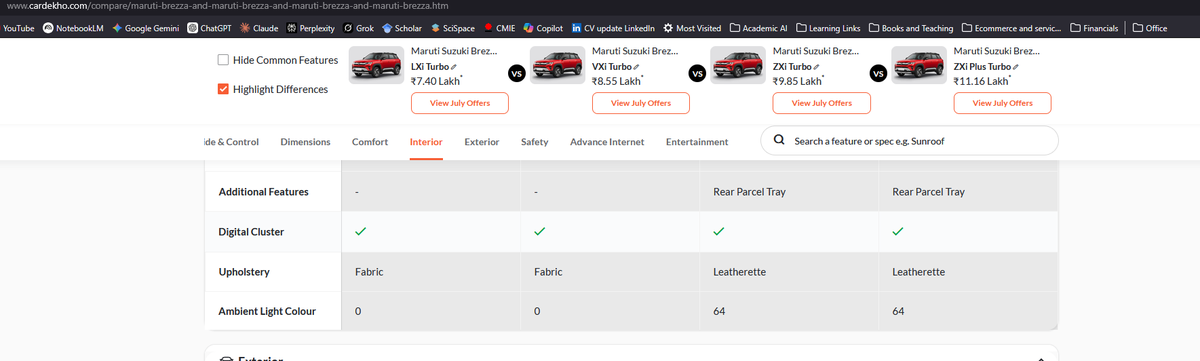Click the ₹9.85 Lakh price
Screen dimensions: 1200x361
click(798, 81)
